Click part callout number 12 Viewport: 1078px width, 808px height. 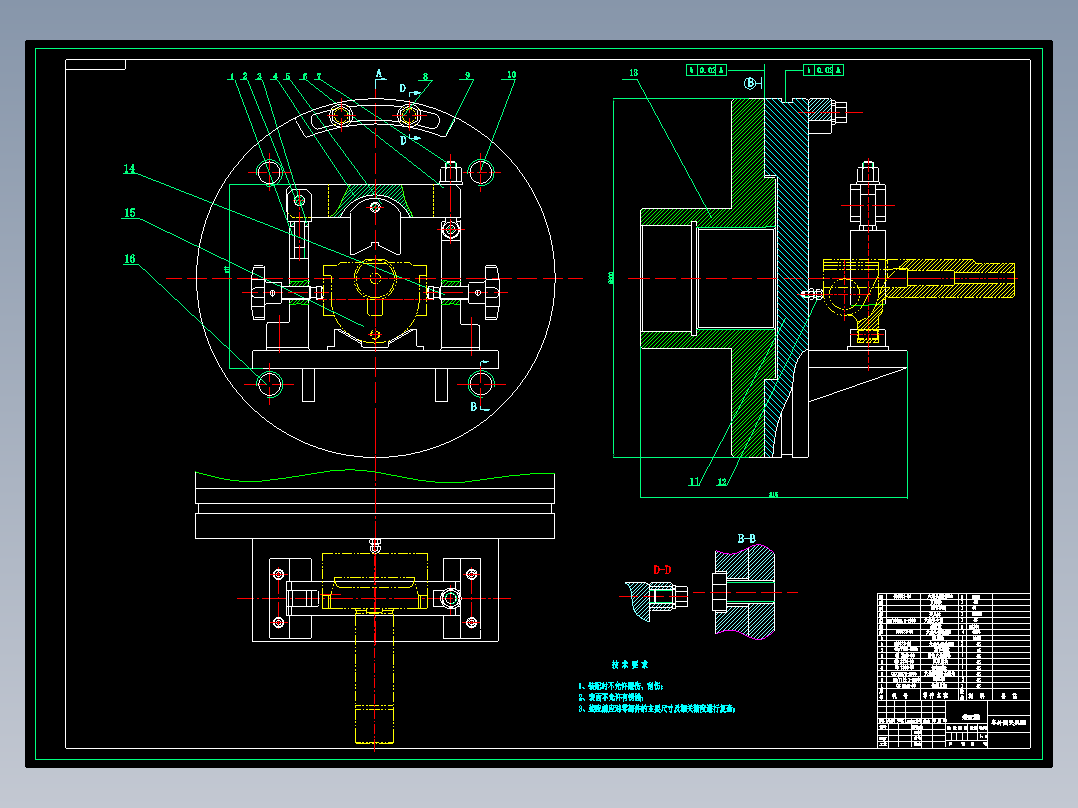(721, 481)
